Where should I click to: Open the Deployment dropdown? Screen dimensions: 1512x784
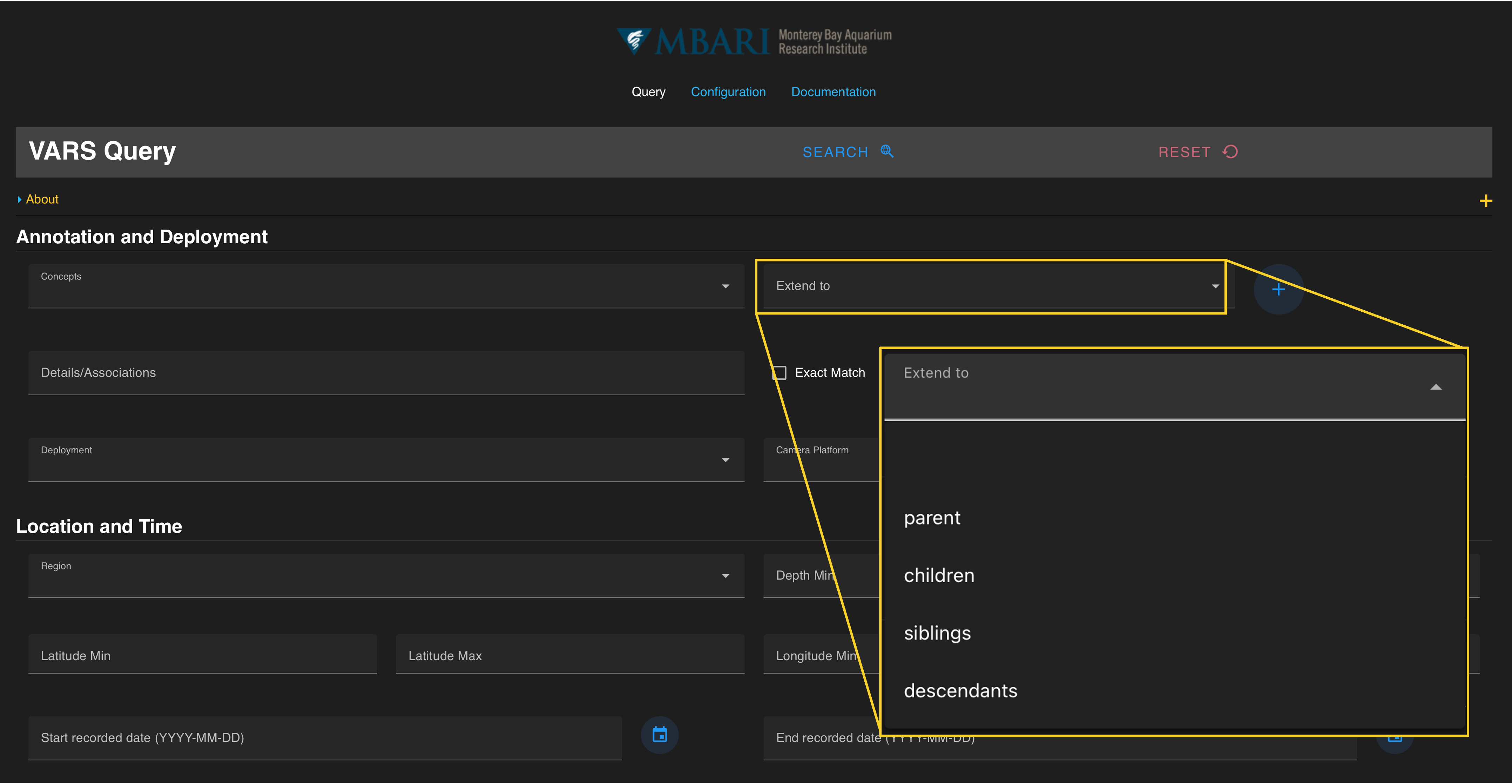click(725, 460)
